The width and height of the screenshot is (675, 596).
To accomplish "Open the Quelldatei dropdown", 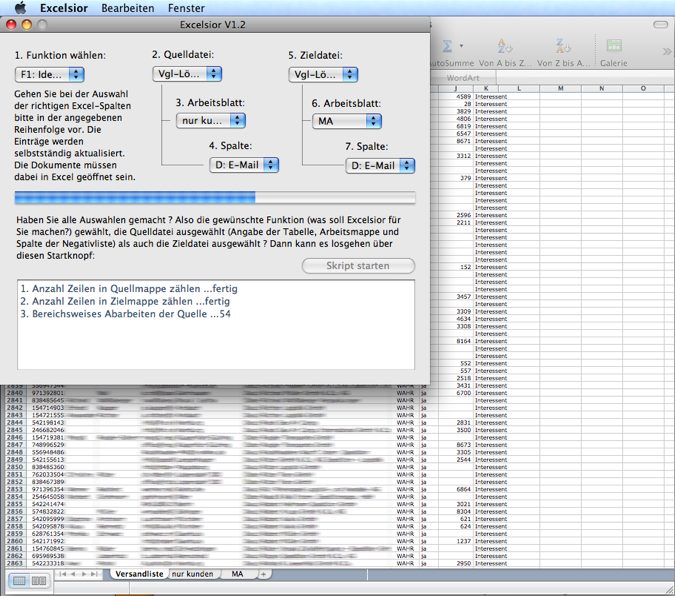I will coord(187,74).
